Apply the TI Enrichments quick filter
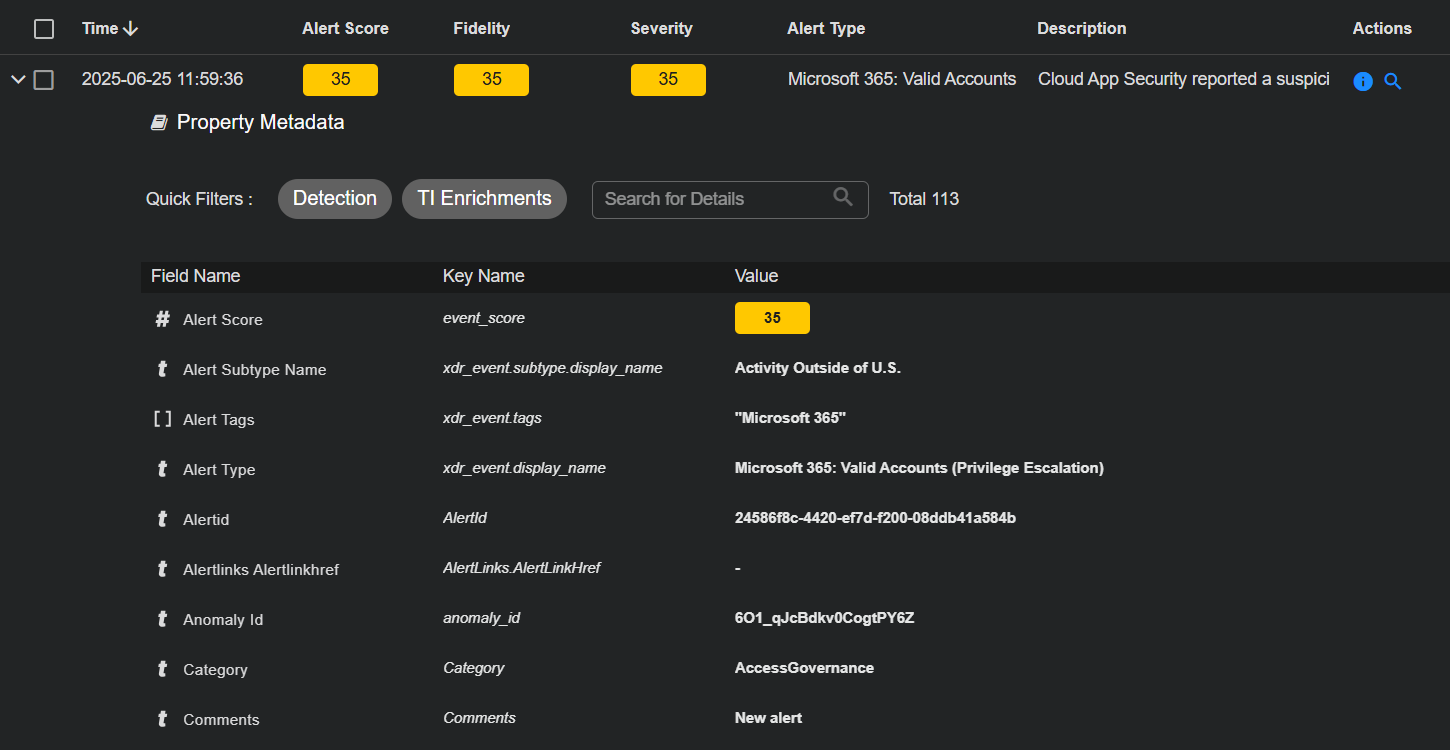 click(x=484, y=198)
